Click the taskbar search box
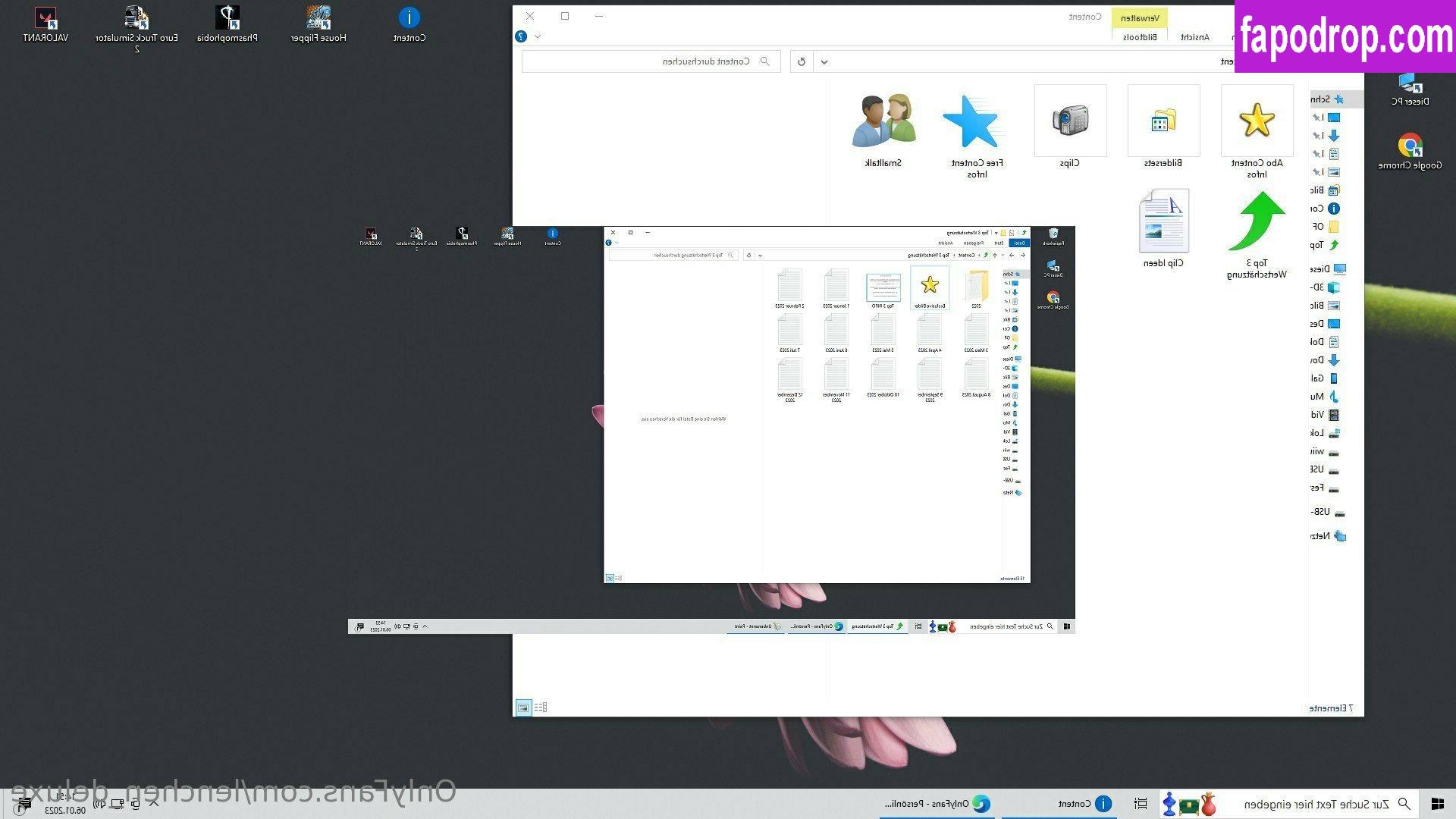This screenshot has width=1456, height=819. 1289,804
